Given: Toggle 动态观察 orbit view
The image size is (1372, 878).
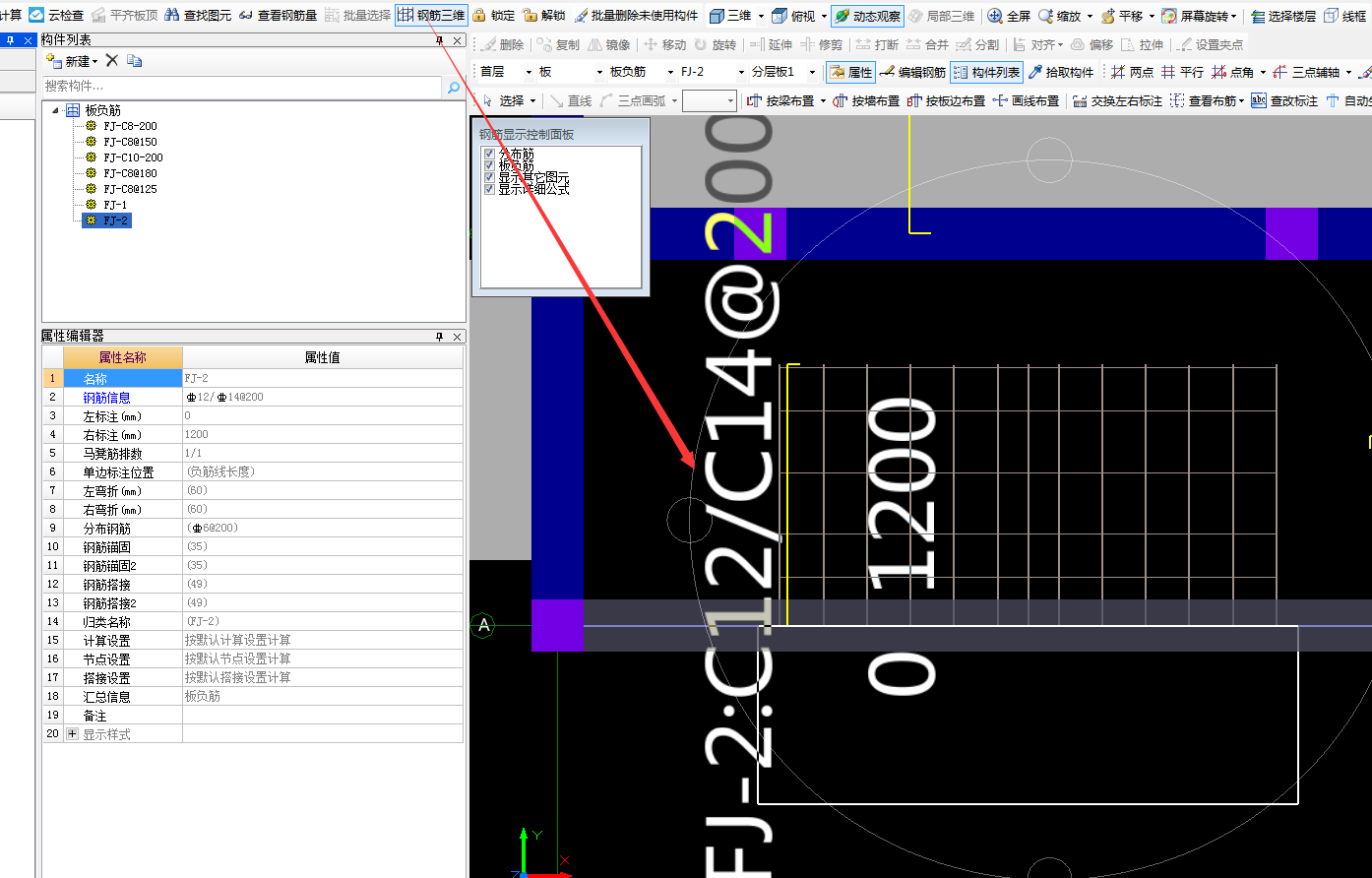Looking at the screenshot, I should [867, 15].
